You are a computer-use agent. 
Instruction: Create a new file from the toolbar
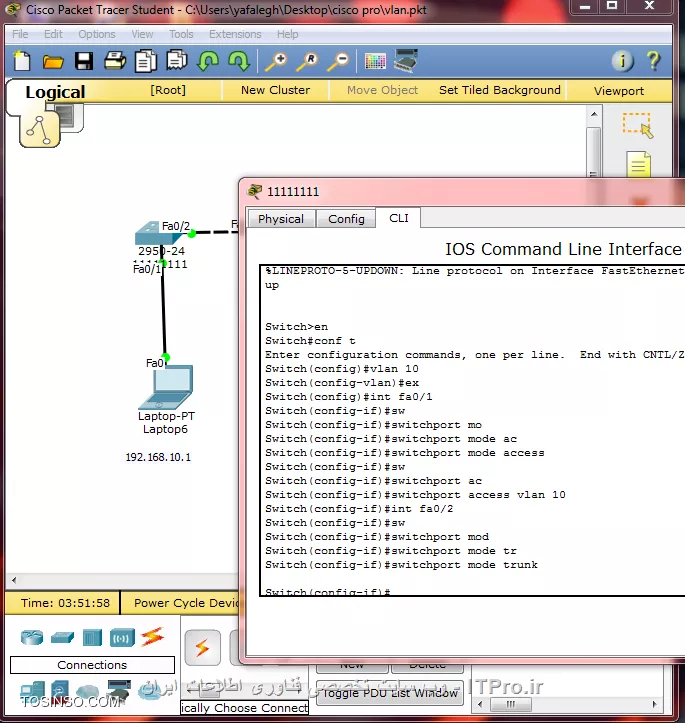(22, 61)
